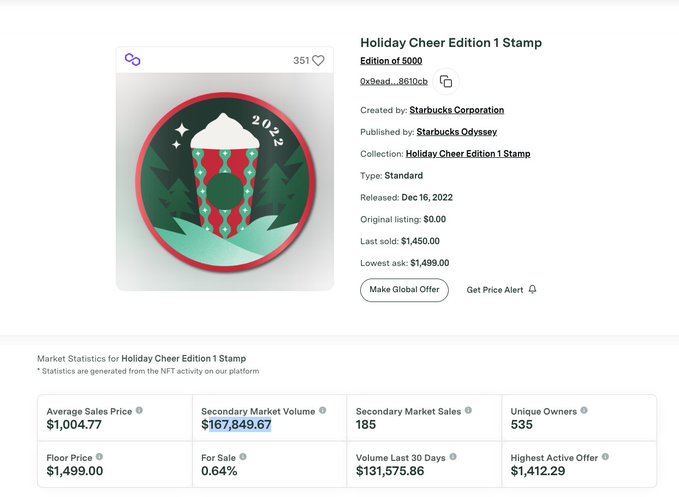Click Get Price Alert
Image resolution: width=679 pixels, height=497 pixels.
(495, 290)
